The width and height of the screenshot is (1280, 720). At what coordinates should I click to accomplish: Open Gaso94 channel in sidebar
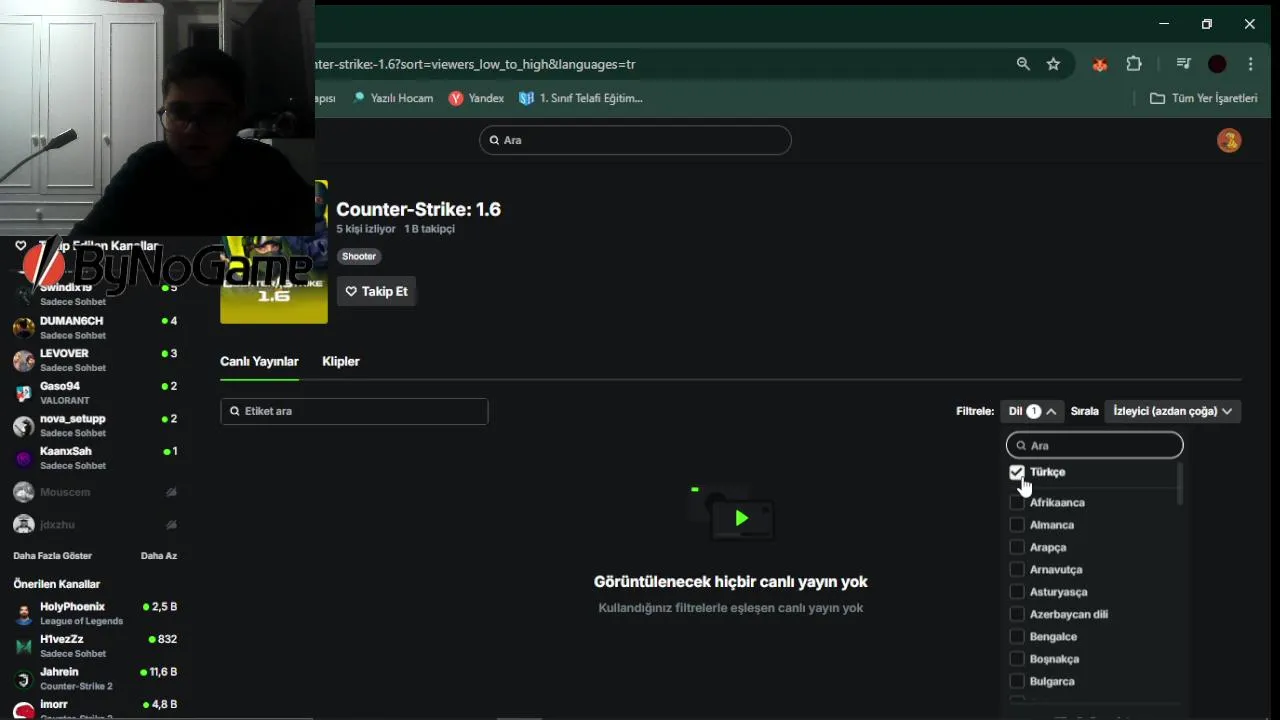click(x=95, y=393)
